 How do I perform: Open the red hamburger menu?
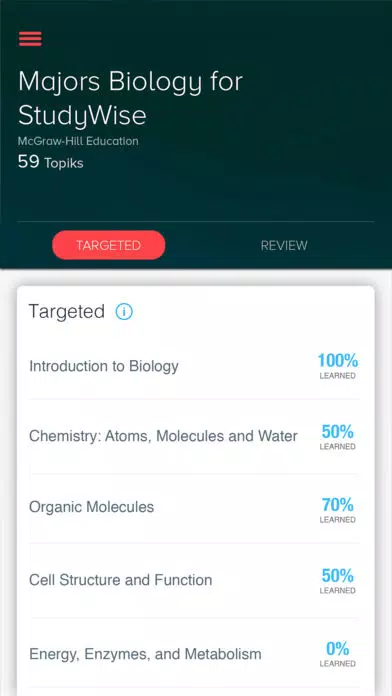click(30, 39)
